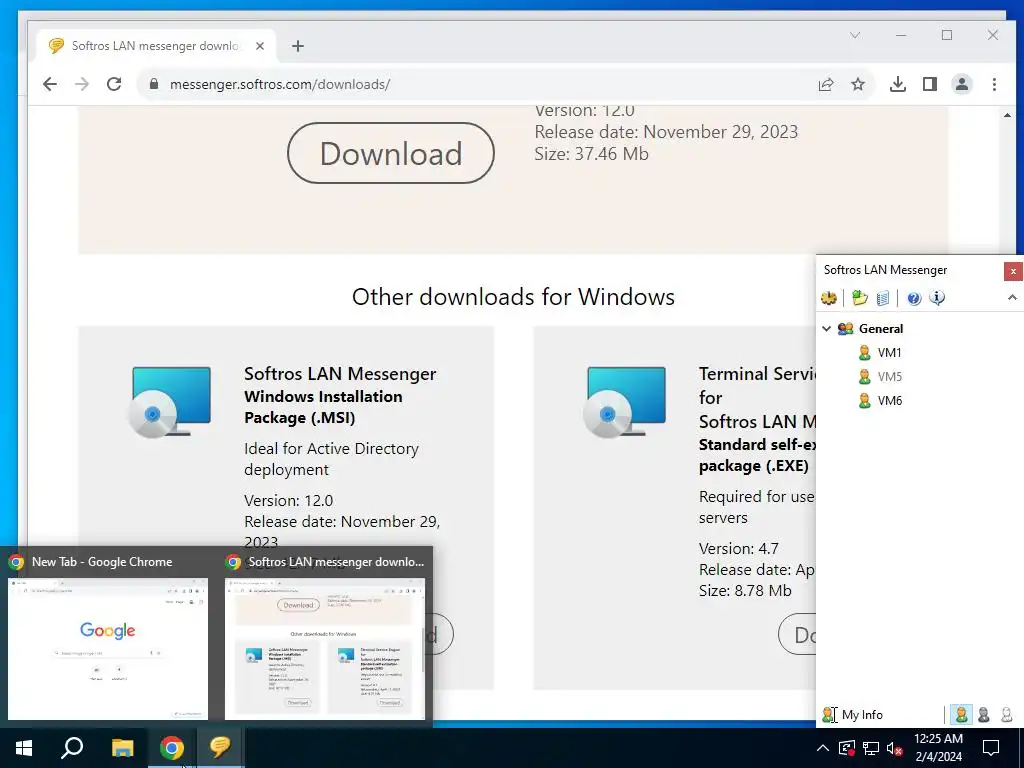Set status to Available with green user icon

pyautogui.click(x=961, y=714)
